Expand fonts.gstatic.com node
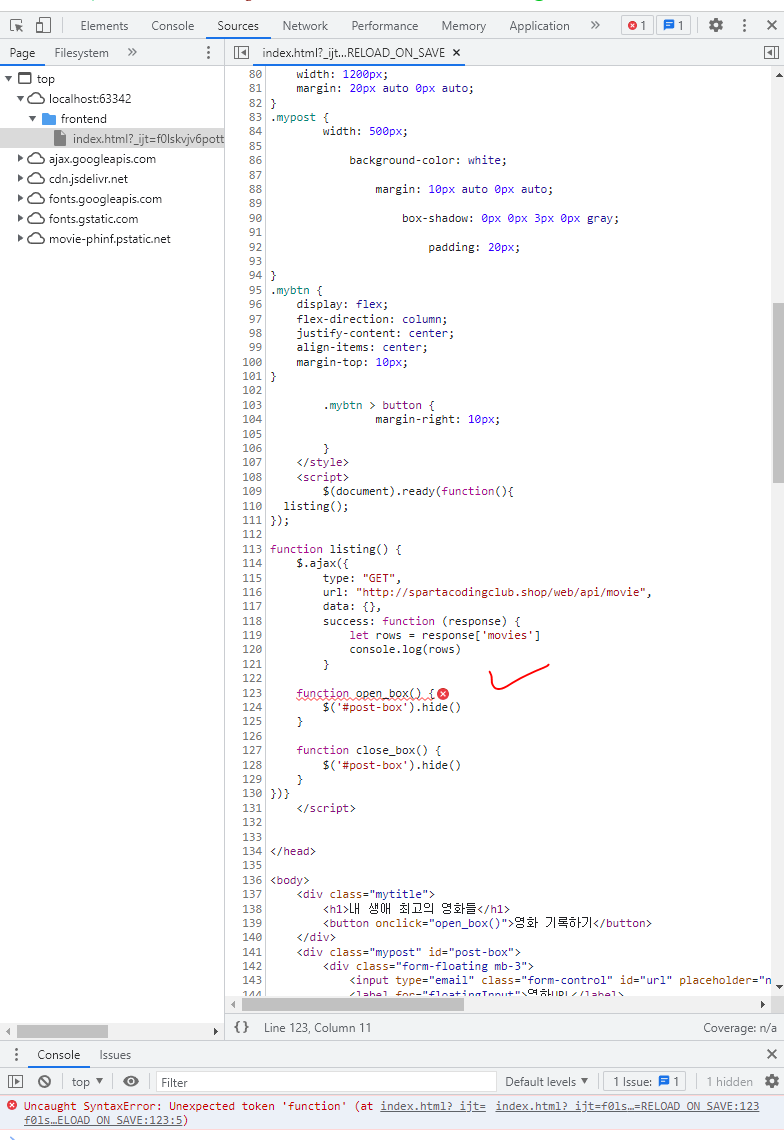 pos(20,218)
